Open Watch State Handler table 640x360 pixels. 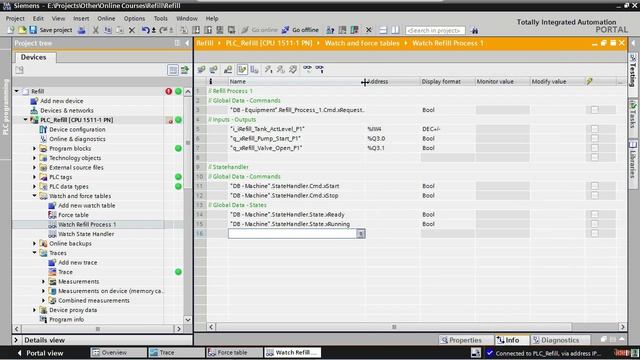(86, 234)
